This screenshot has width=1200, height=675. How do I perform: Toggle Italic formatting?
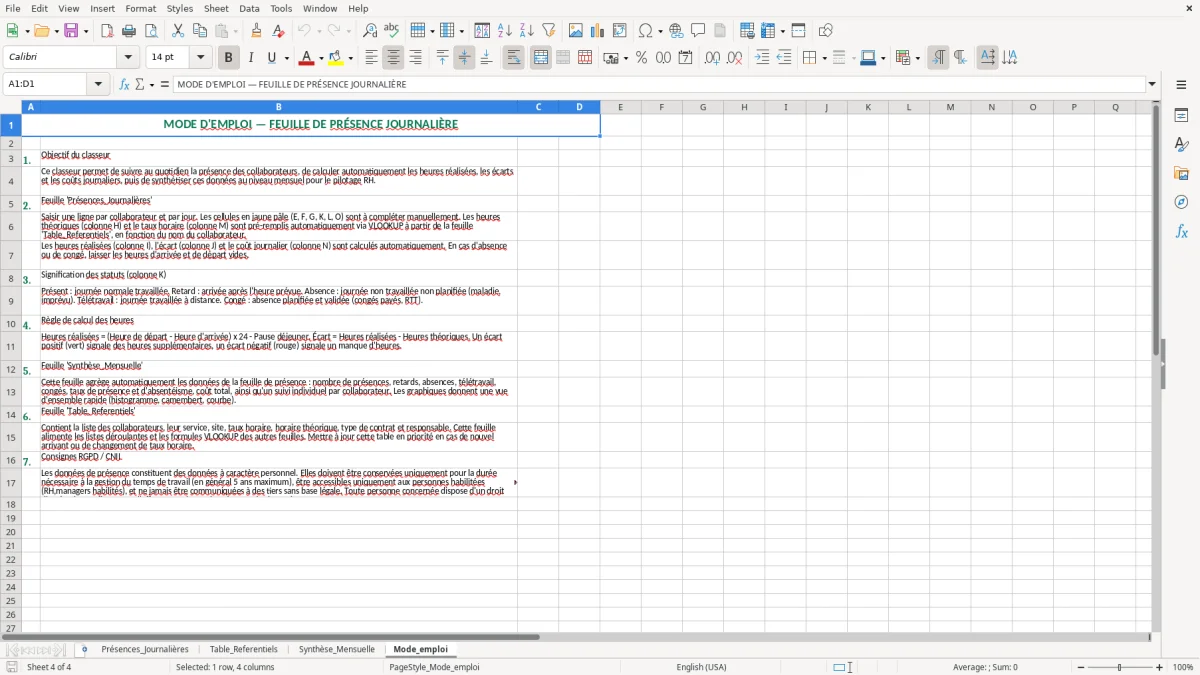pyautogui.click(x=250, y=58)
